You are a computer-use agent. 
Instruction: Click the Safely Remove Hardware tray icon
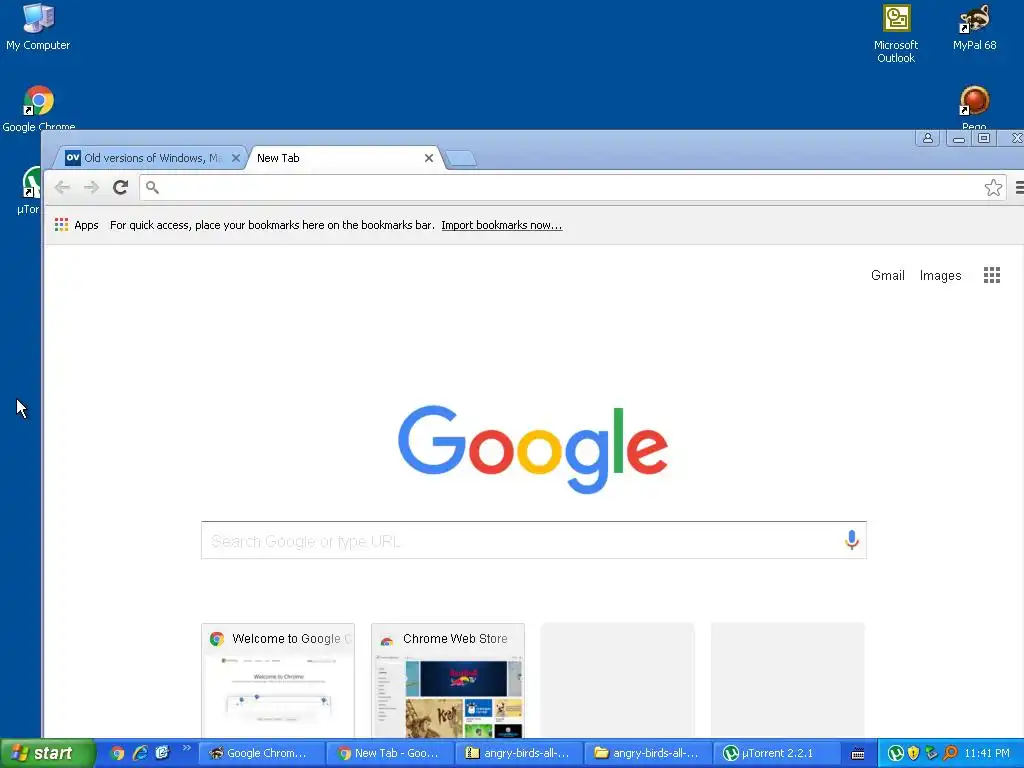[932, 754]
